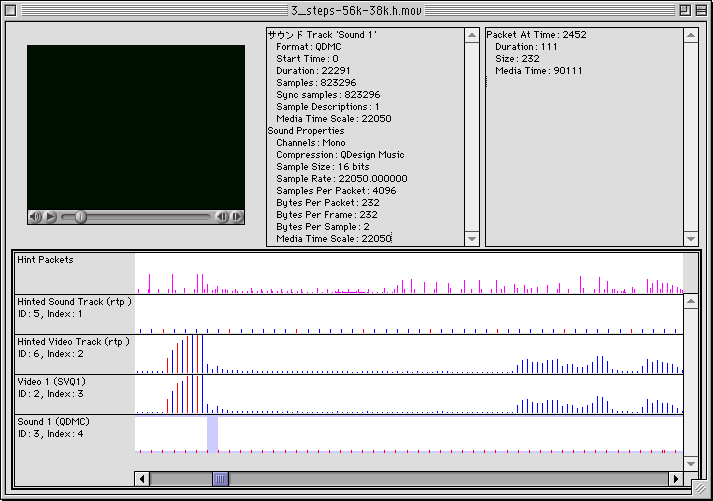Select the Hint Packets row label
This screenshot has height=501, width=713.
pos(45,260)
